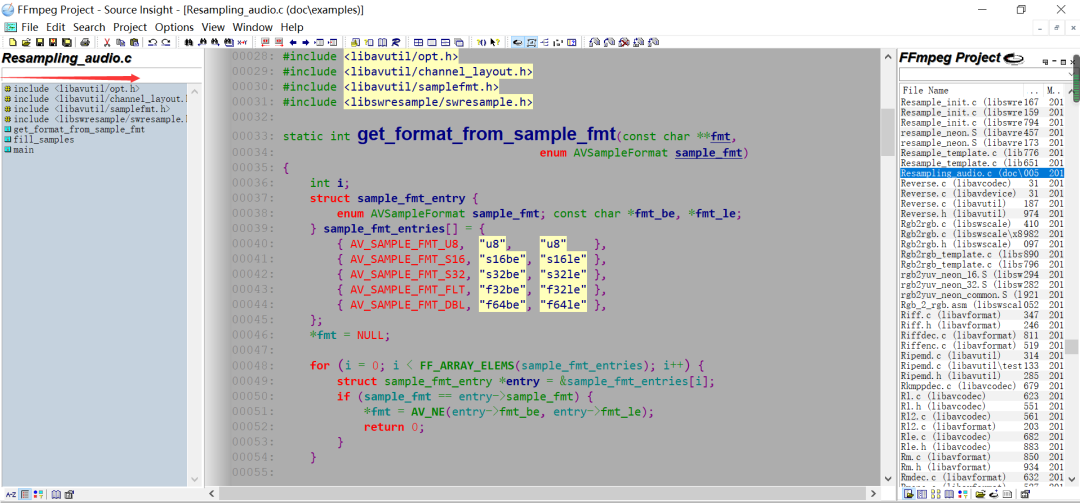Image resolution: width=1080 pixels, height=504 pixels.
Task: Select include <libavutil/samplefmt.h> symbol entry
Action: tap(86, 109)
